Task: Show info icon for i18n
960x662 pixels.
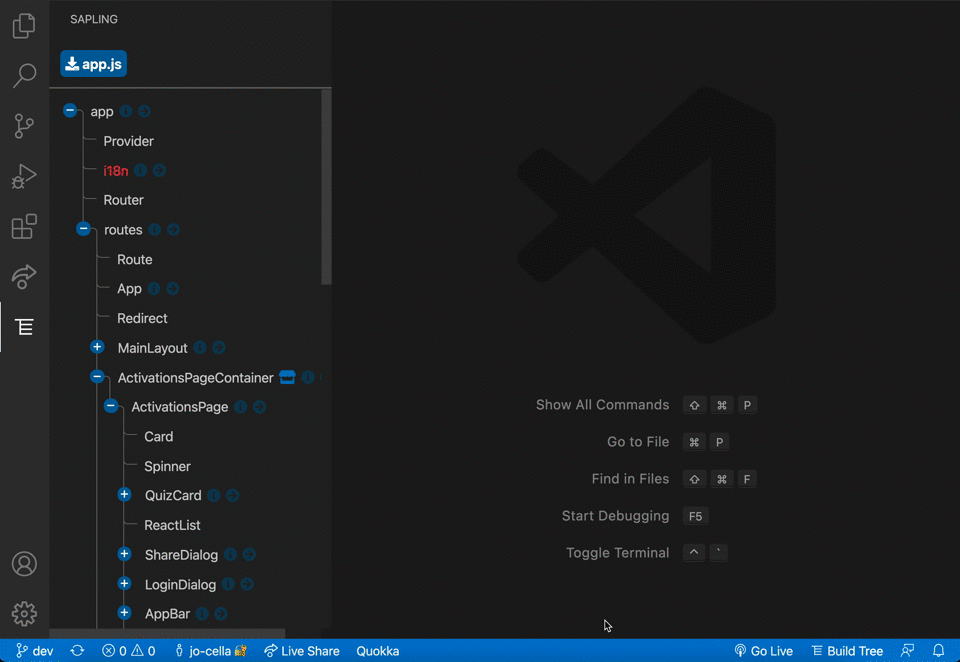Action: (141, 170)
